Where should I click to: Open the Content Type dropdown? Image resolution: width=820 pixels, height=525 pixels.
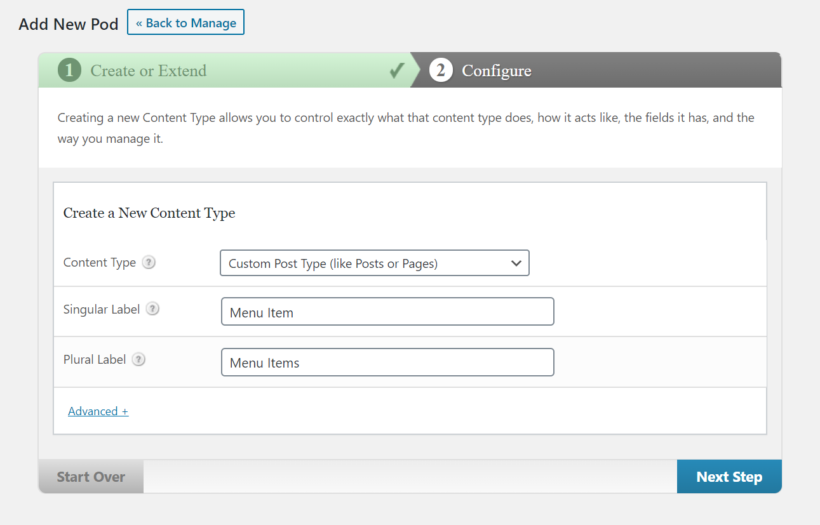(374, 263)
